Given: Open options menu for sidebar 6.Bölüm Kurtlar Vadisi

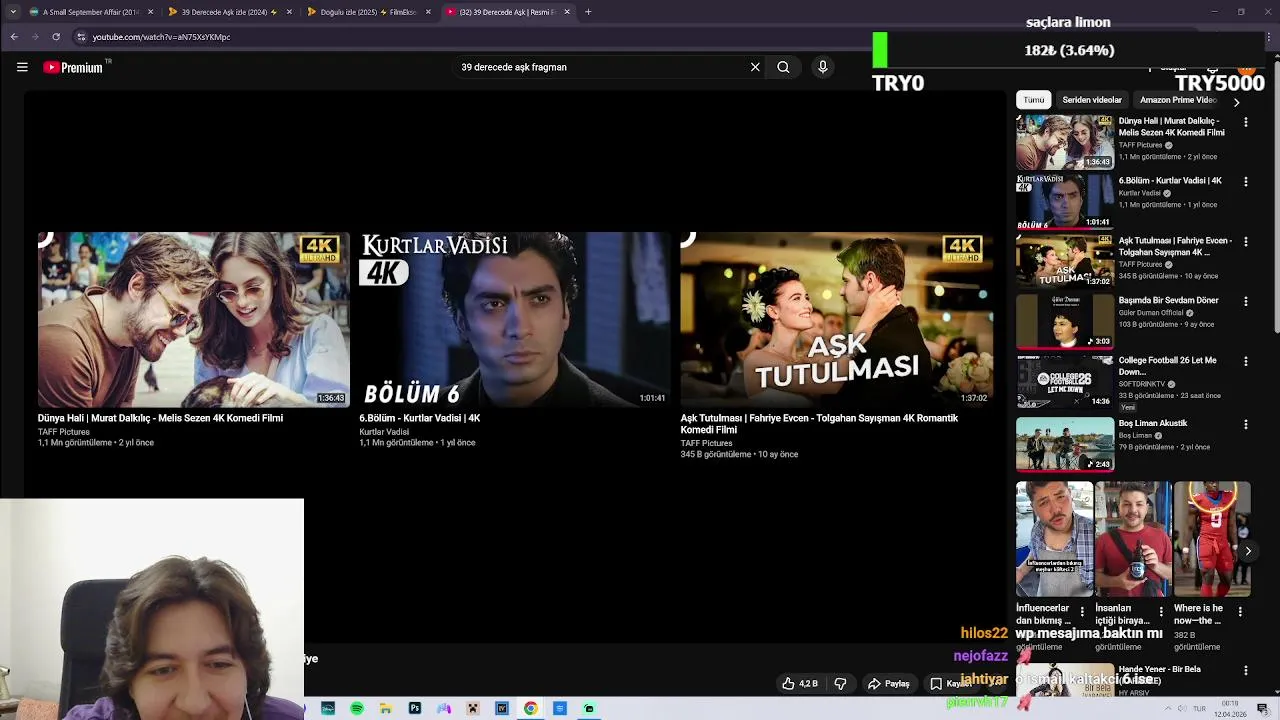Looking at the screenshot, I should pyautogui.click(x=1246, y=182).
